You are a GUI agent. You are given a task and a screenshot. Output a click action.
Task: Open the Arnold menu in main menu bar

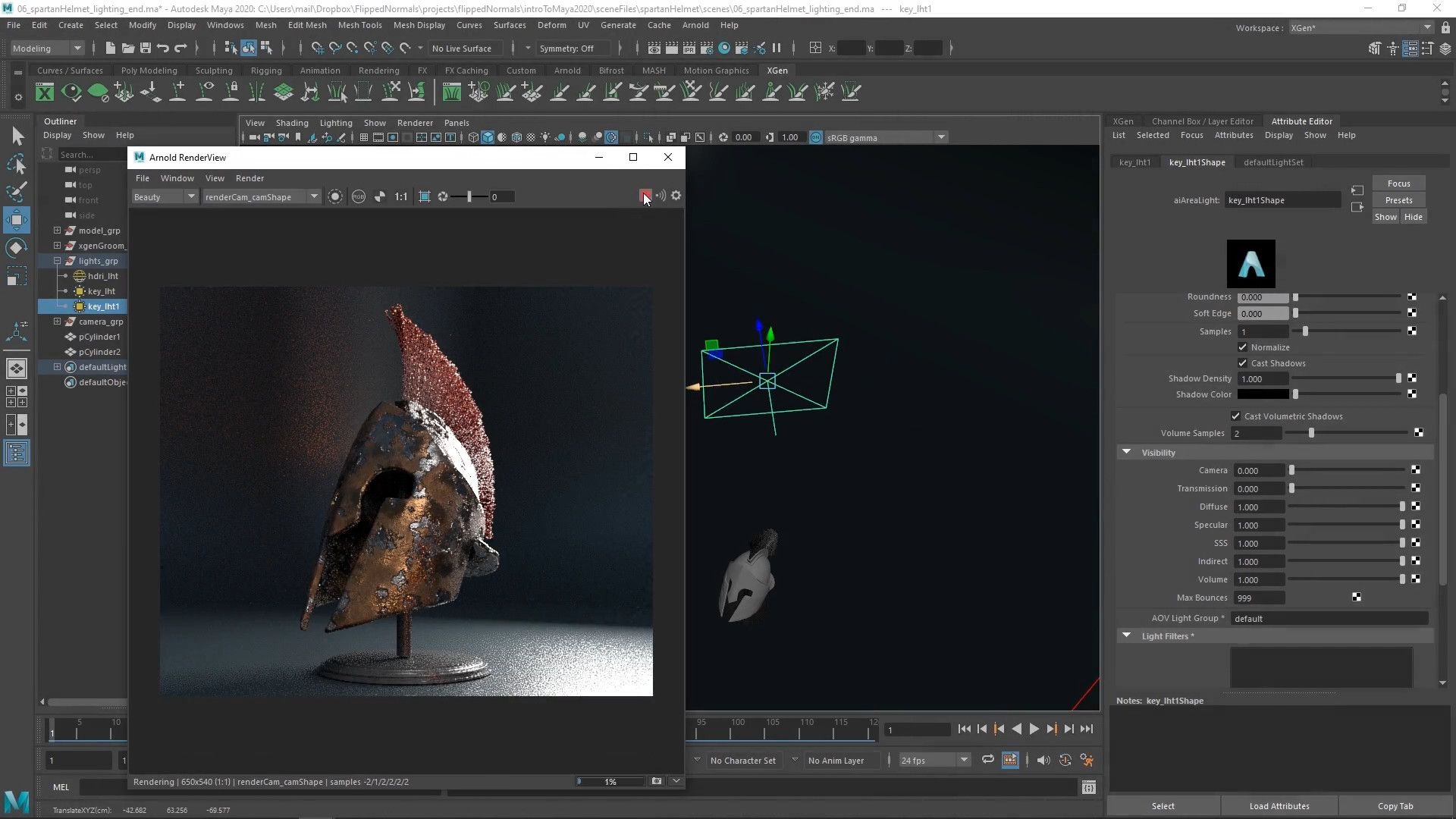tap(695, 25)
